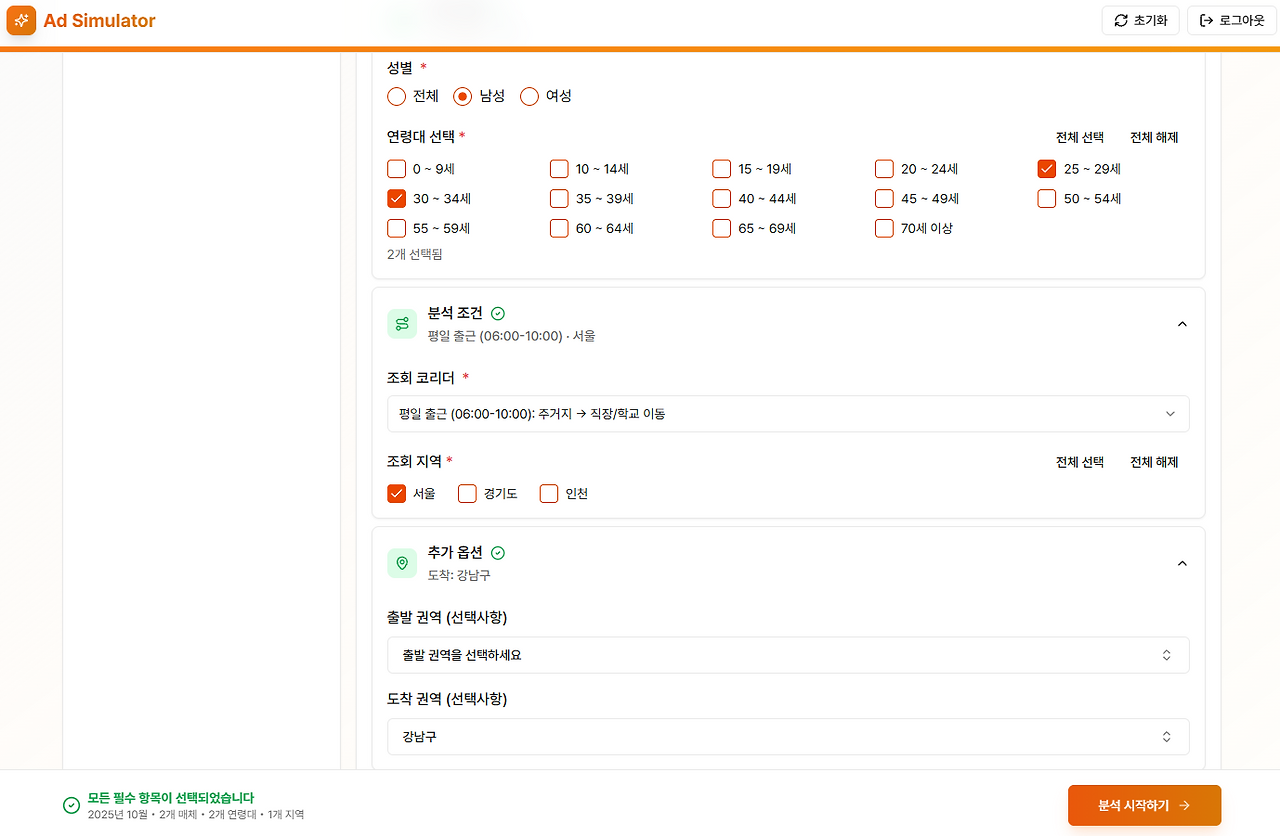This screenshot has width=1280, height=836.
Task: Click 전체 선택 above the age checkboxes
Action: coord(1079,137)
